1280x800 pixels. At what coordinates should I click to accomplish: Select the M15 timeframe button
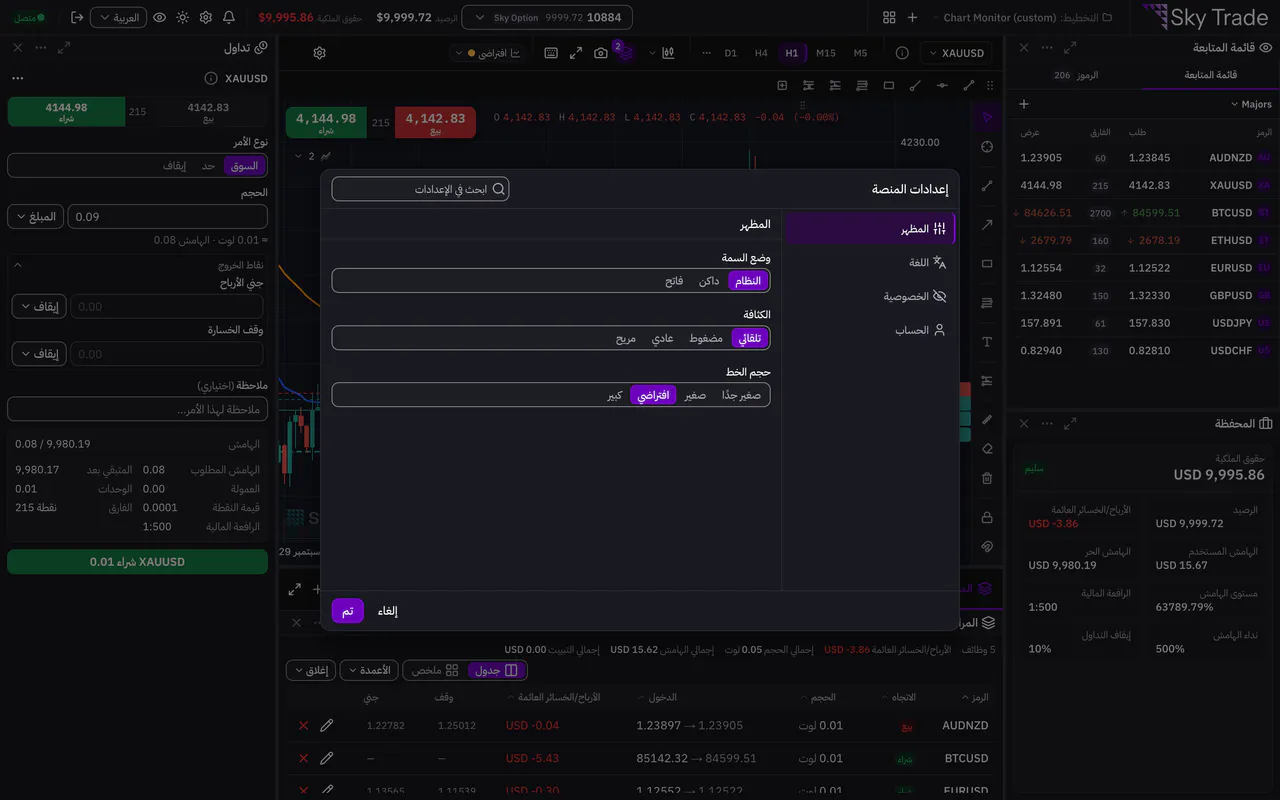click(x=825, y=53)
